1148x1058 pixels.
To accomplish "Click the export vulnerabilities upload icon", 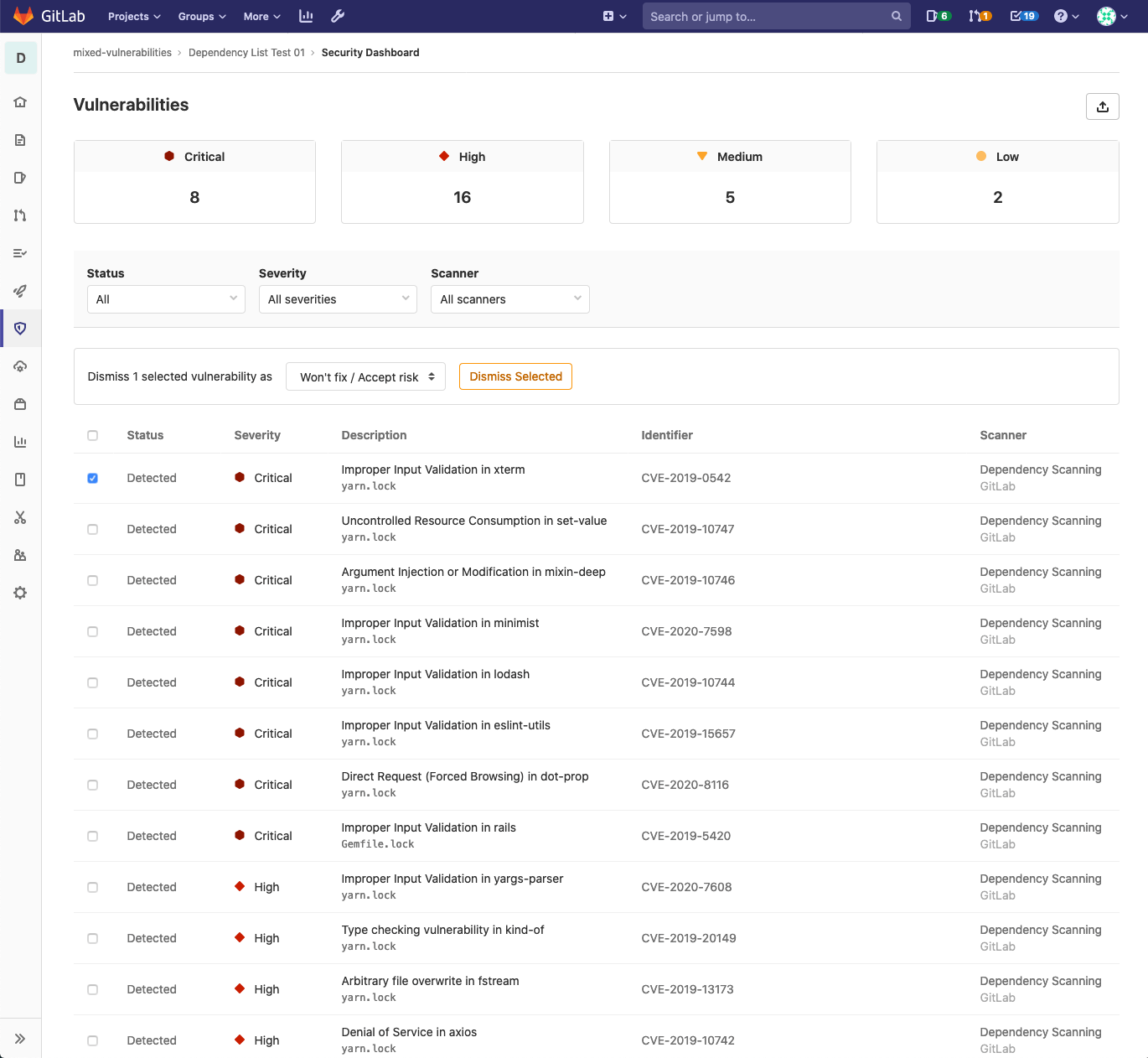I will pos(1102,106).
